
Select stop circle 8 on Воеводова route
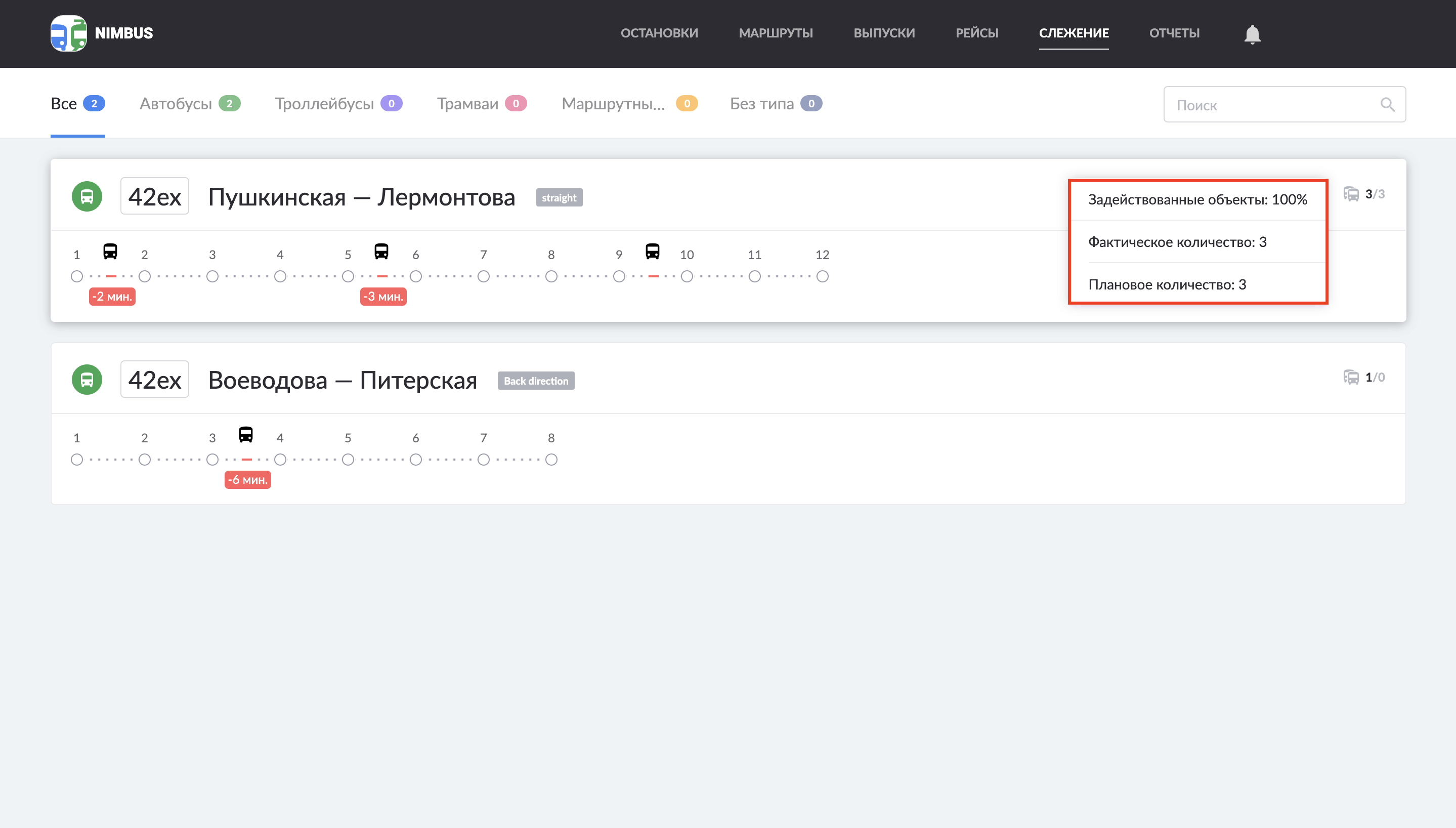click(551, 460)
